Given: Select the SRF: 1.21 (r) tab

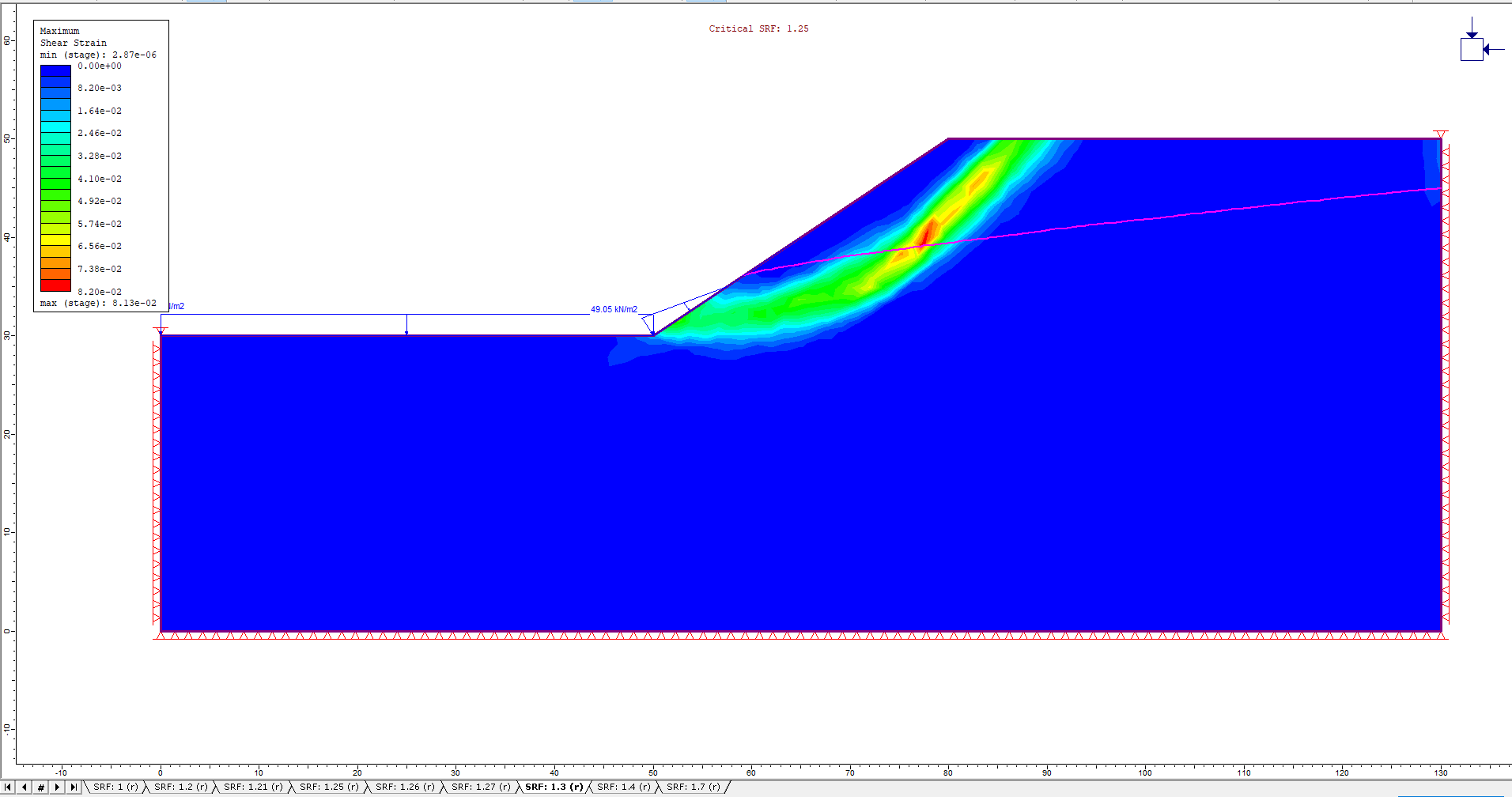Looking at the screenshot, I should 254,787.
